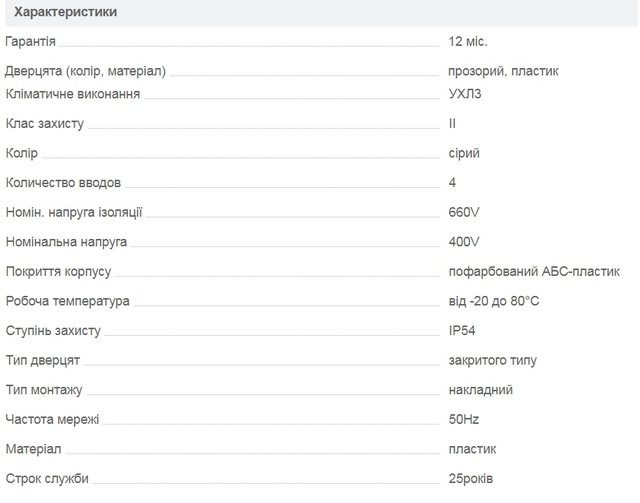This screenshot has width=640, height=503.
Task: Click the "Дверцята (колір, матеріал)" label
Action: (86, 71)
